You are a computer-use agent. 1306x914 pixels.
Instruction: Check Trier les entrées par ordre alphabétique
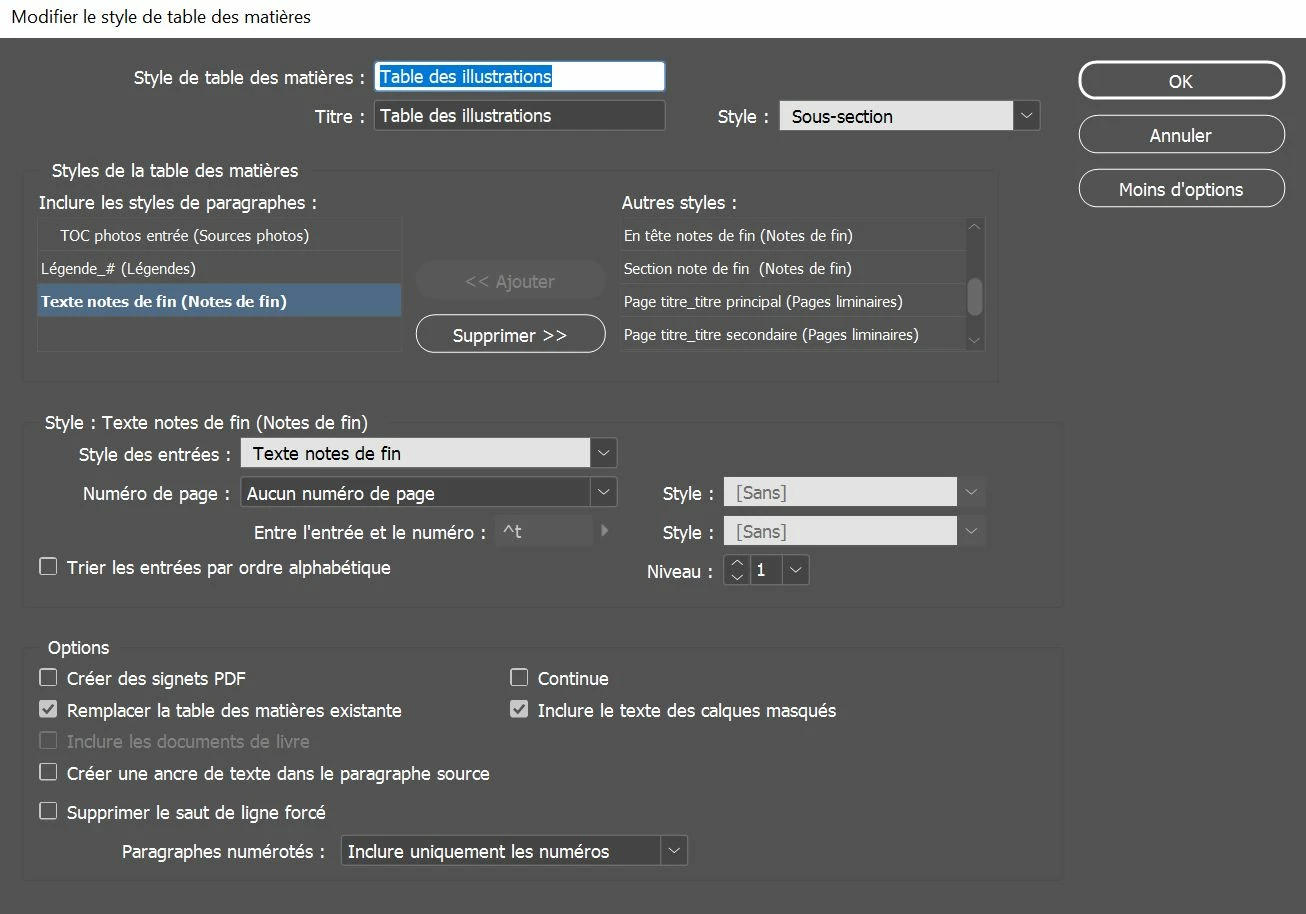coord(48,566)
